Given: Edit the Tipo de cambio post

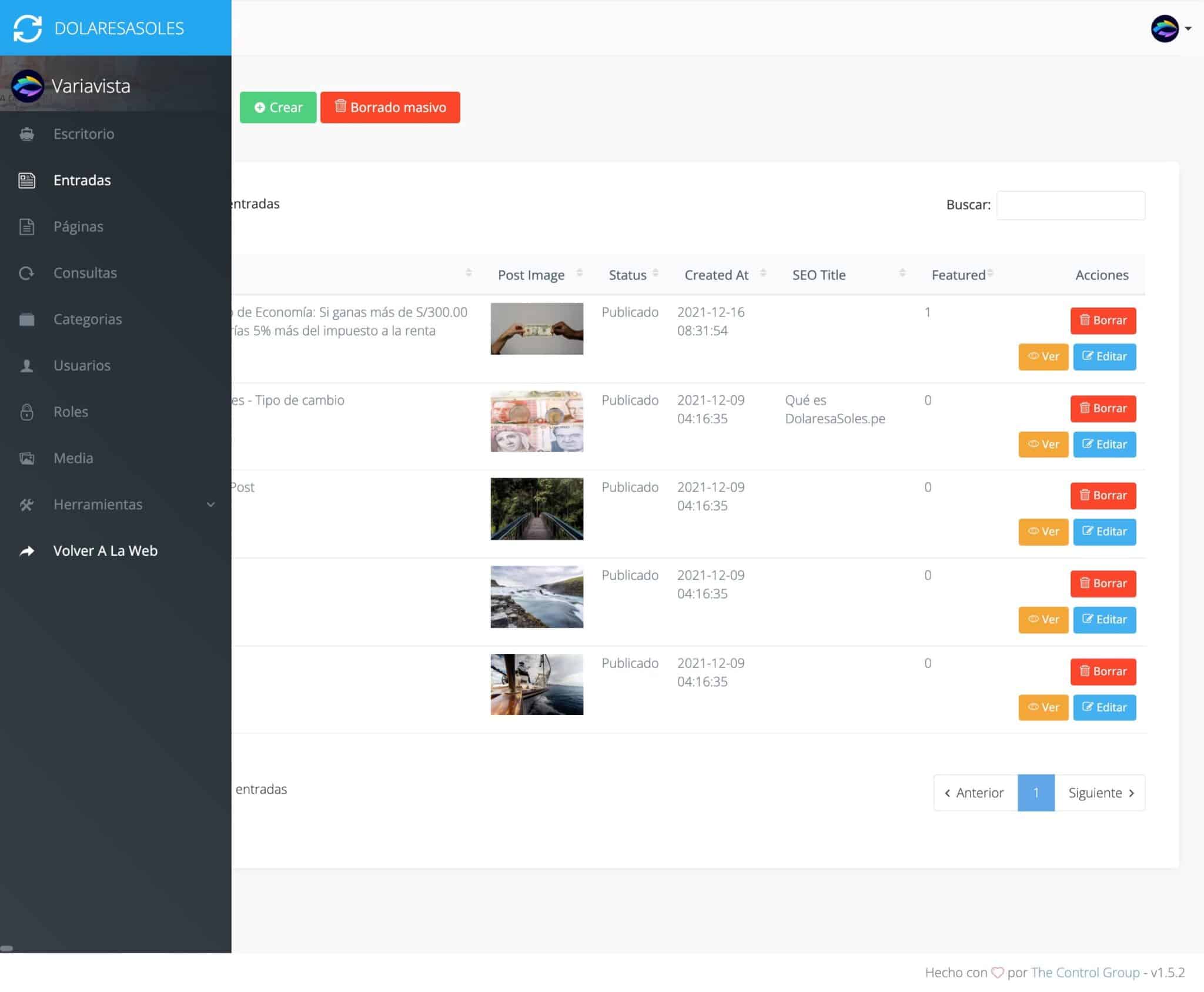Looking at the screenshot, I should (x=1105, y=445).
